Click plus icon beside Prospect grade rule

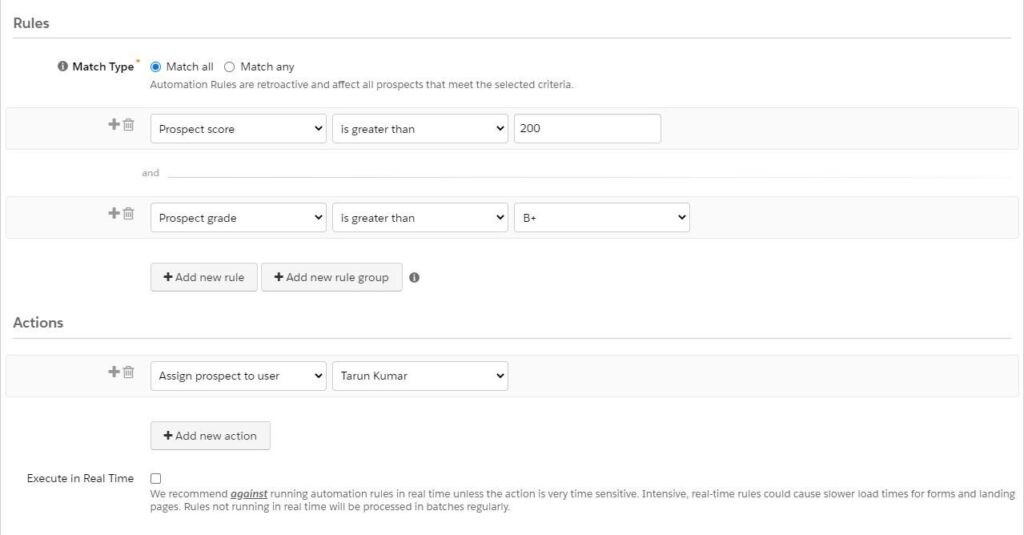pos(114,213)
